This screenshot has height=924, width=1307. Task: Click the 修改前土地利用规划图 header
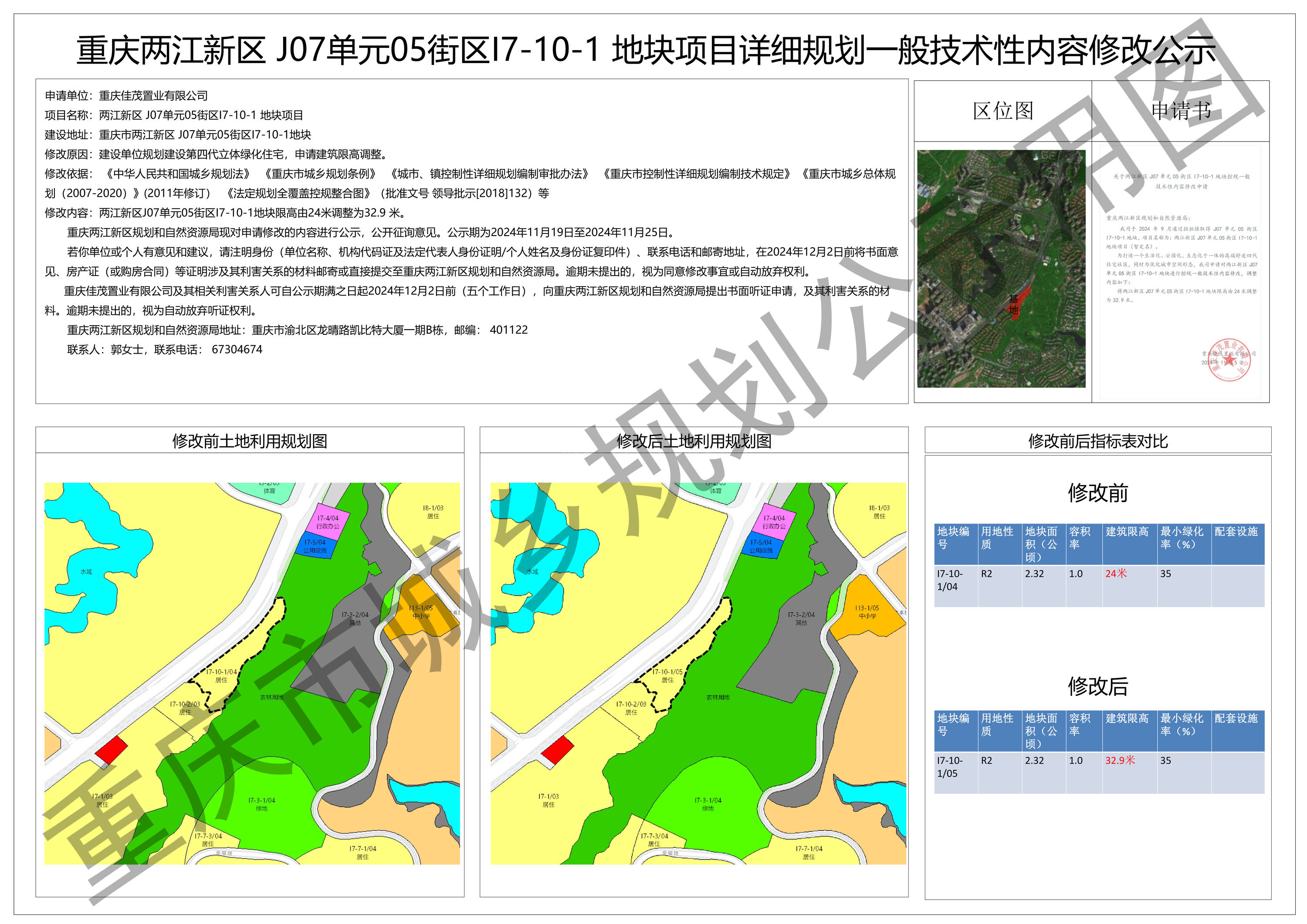tap(250, 441)
